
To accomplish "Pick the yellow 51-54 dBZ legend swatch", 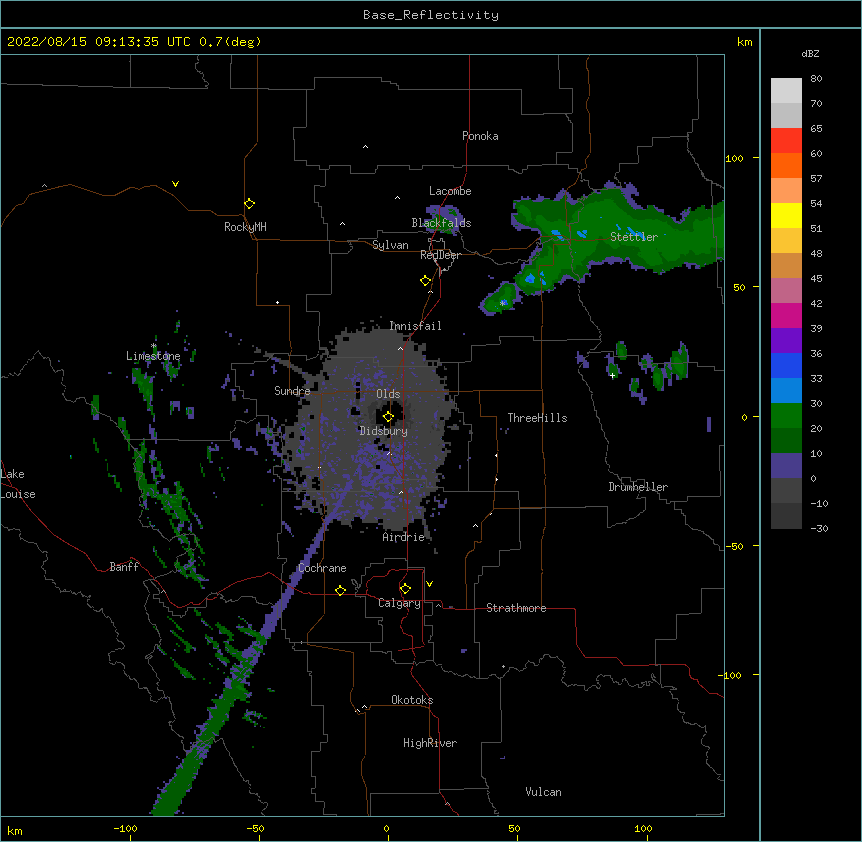I will [786, 215].
